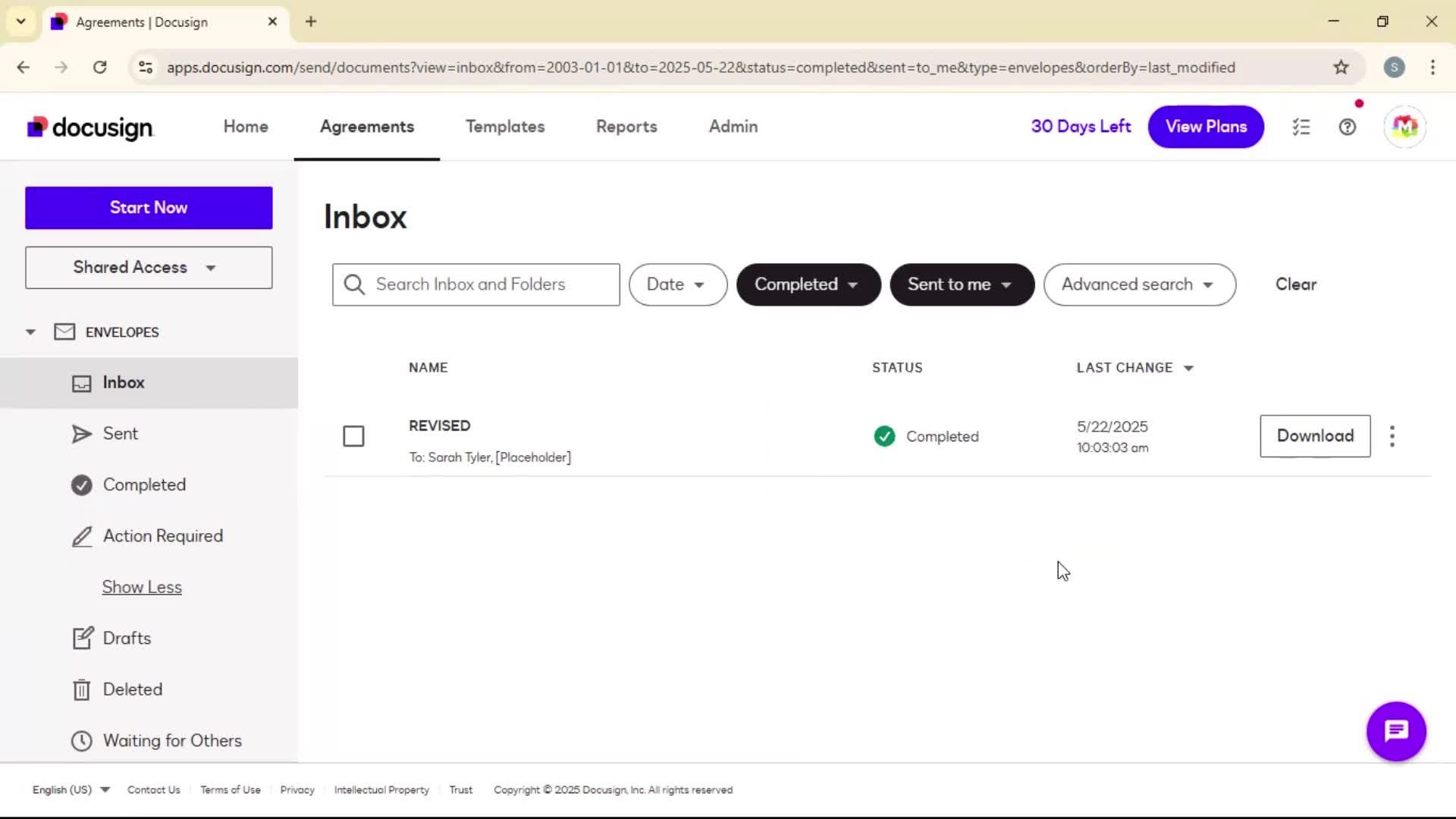
Task: Go back to previous page
Action: click(24, 67)
